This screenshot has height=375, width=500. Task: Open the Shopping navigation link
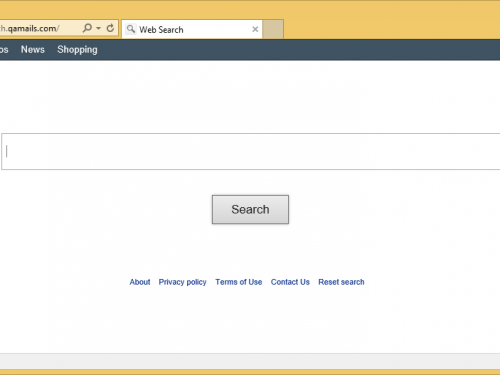pyautogui.click(x=77, y=50)
